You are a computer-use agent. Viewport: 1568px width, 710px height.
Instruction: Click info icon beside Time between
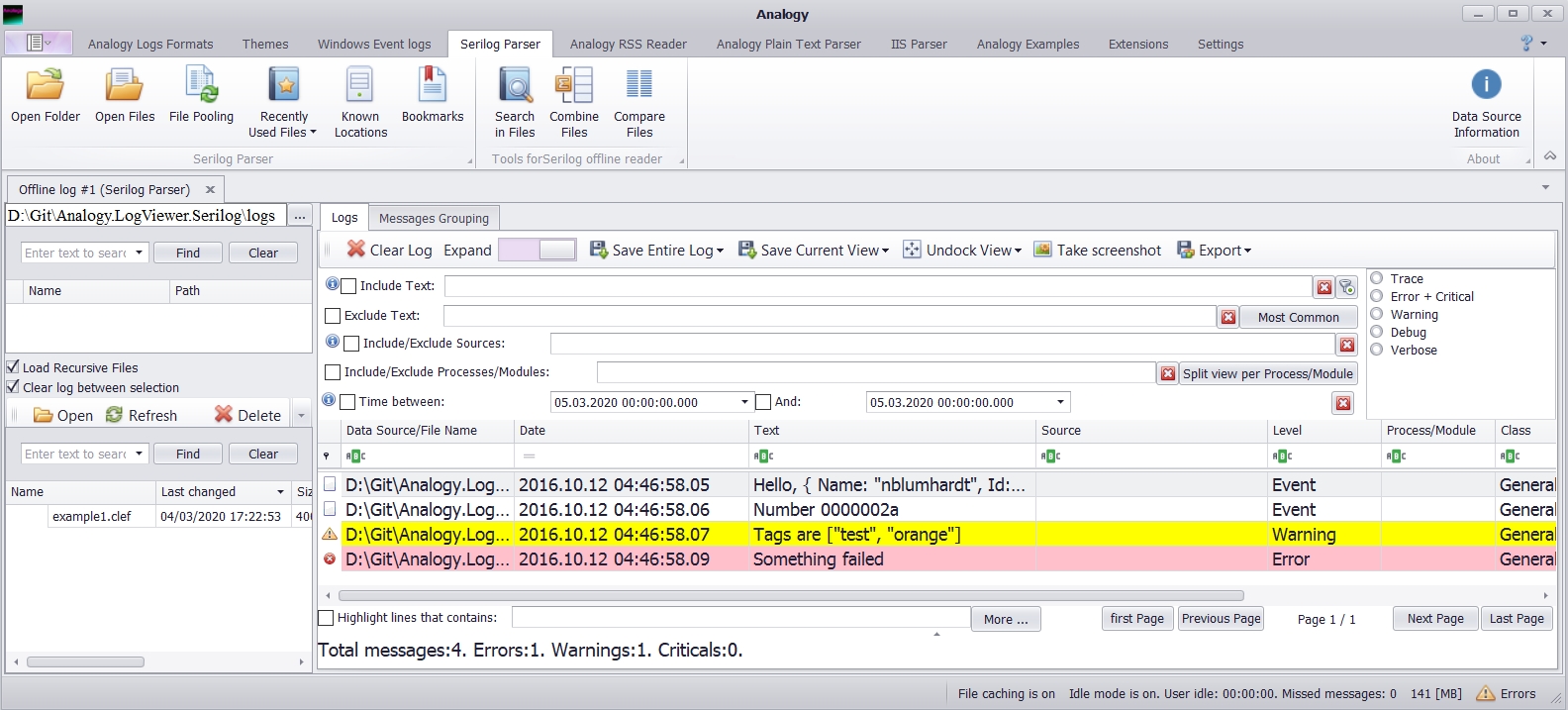click(x=329, y=400)
